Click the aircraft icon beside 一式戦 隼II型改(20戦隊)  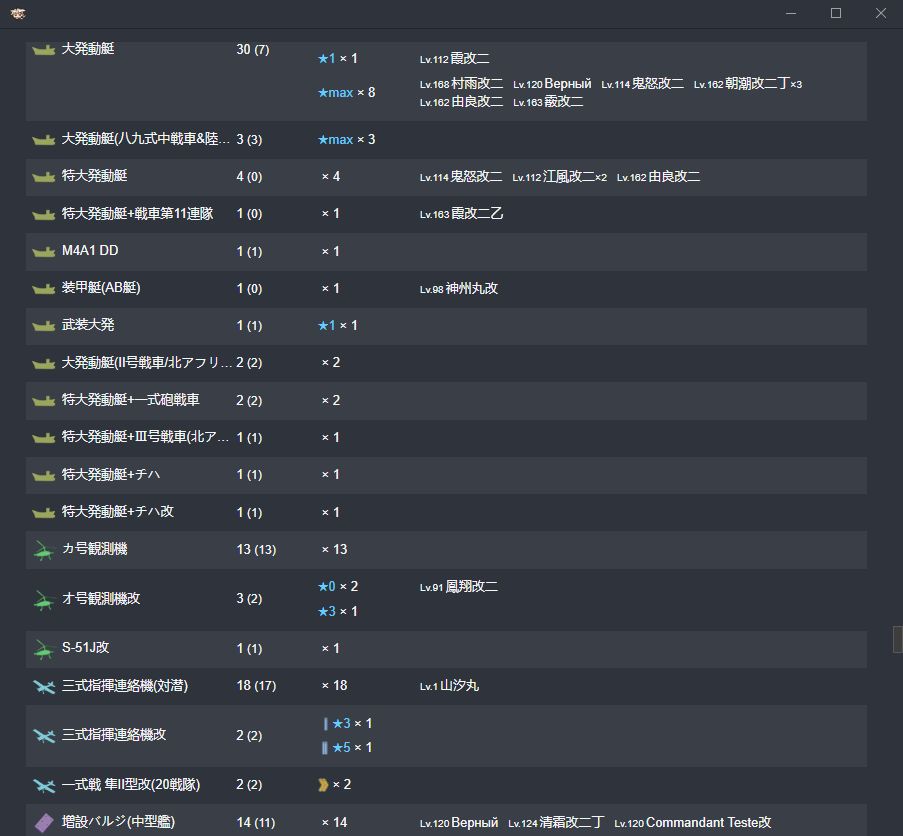[x=44, y=785]
